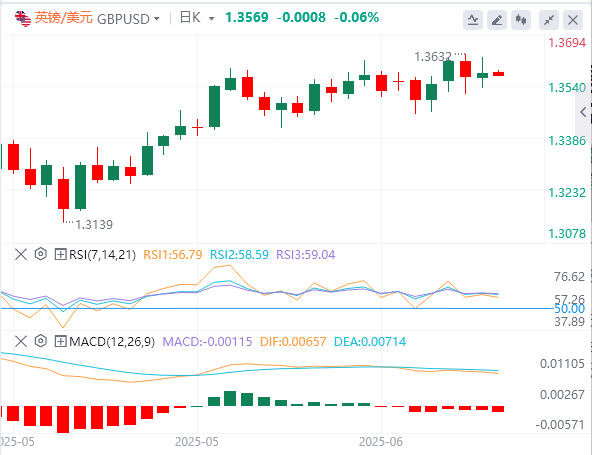The image size is (592, 455).
Task: Click the 50.00 RSI level line label
Action: pyautogui.click(x=569, y=309)
